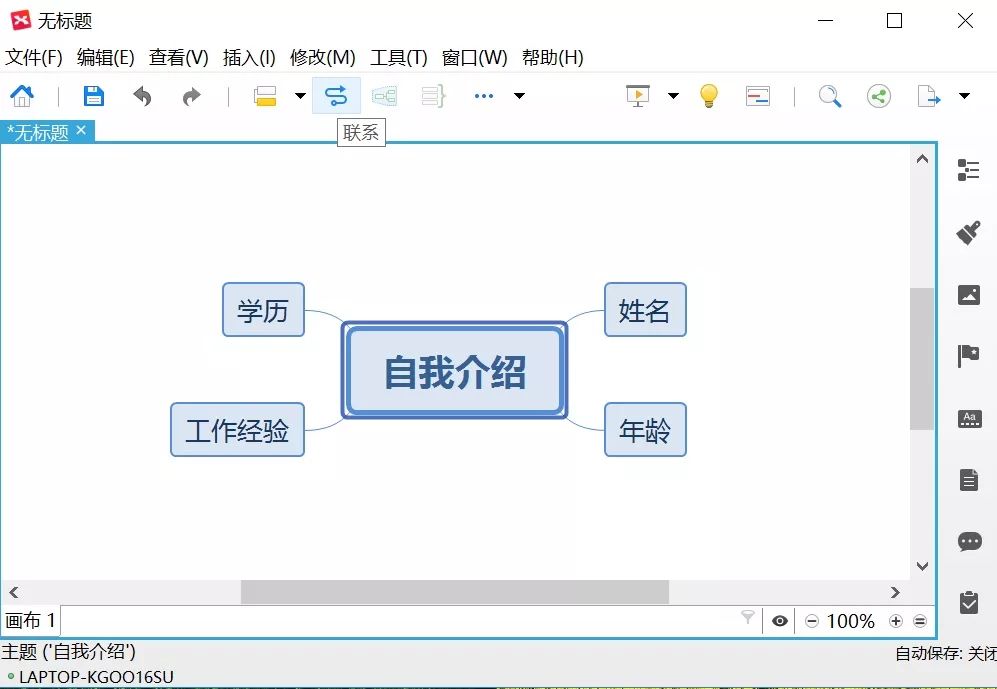Open the Format brush panel
Screen dimensions: 997x689
(x=968, y=232)
